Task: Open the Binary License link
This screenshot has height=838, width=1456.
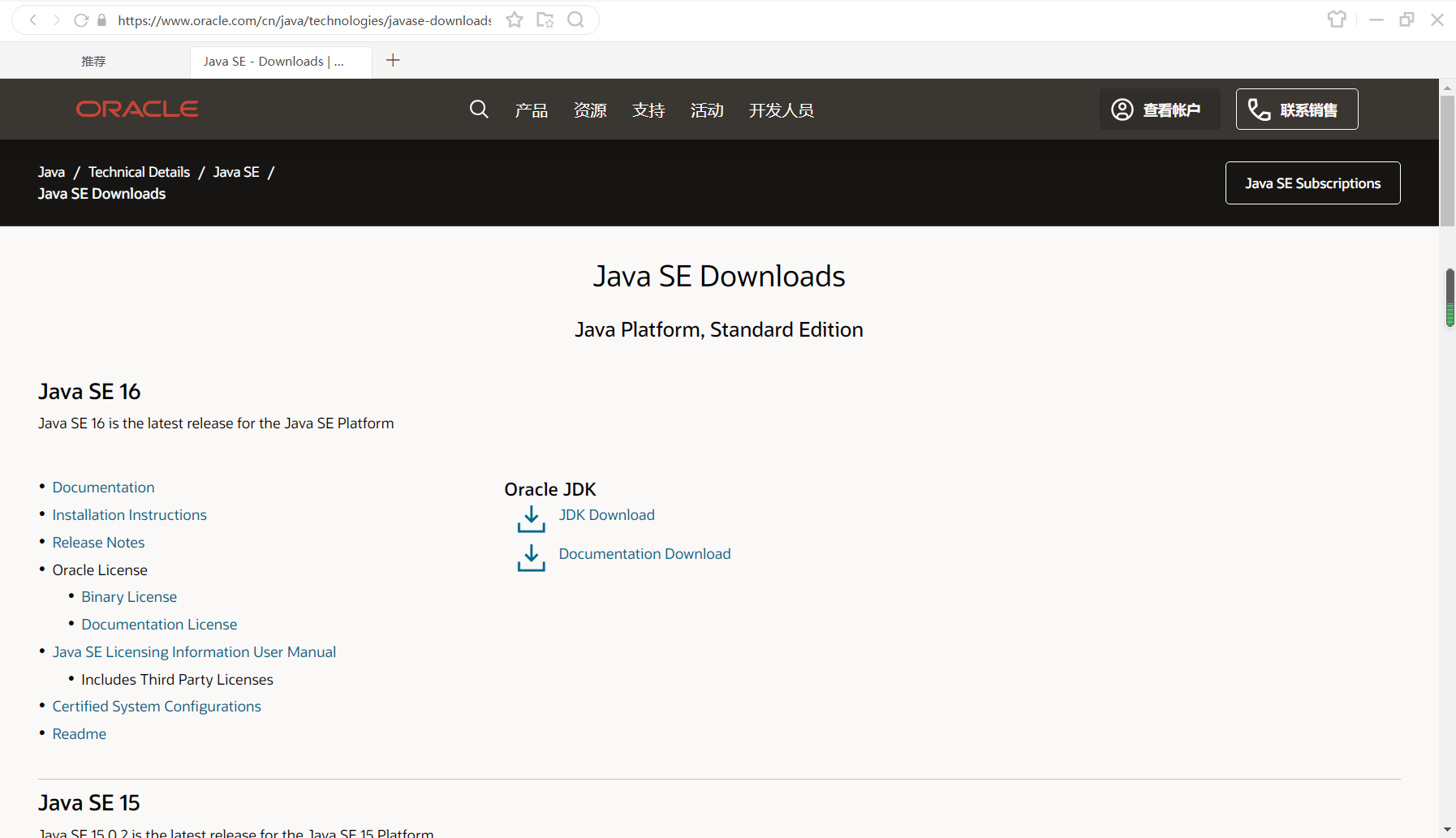Action: [129, 597]
